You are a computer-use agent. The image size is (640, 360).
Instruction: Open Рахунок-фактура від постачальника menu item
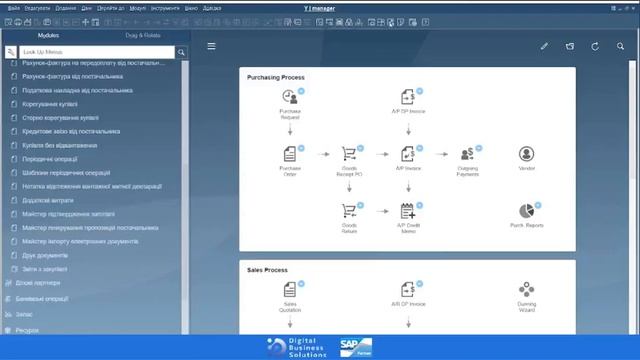(x=73, y=77)
